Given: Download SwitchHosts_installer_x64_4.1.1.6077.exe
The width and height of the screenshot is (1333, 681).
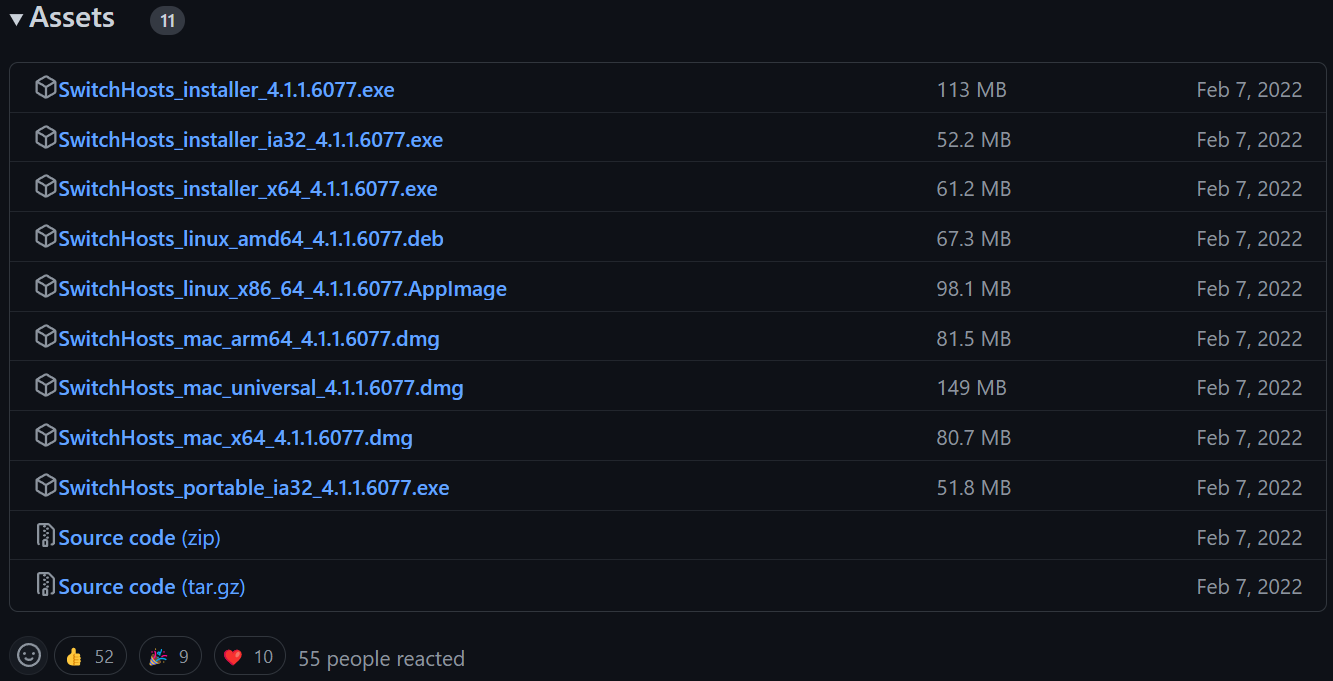Looking at the screenshot, I should pyautogui.click(x=248, y=189).
